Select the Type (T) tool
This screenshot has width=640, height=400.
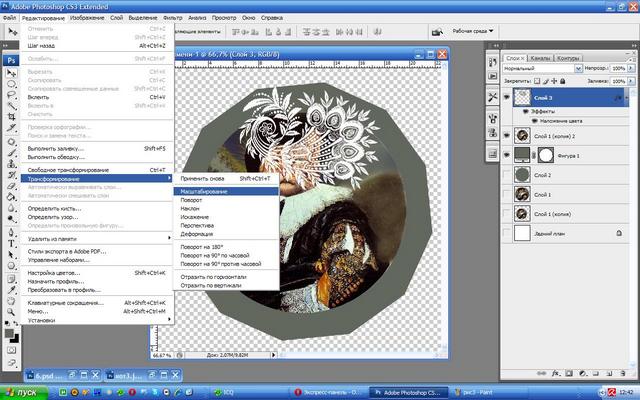point(11,242)
